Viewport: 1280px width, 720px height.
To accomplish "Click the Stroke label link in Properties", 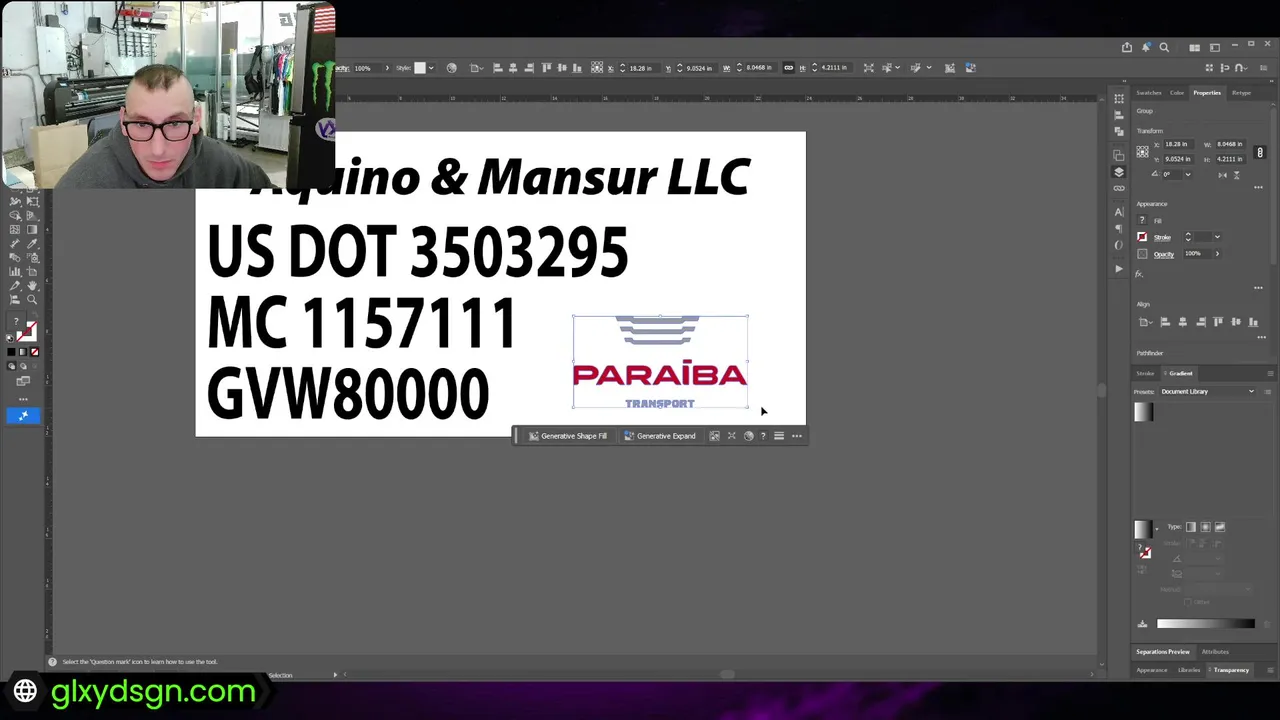I will [x=1162, y=237].
